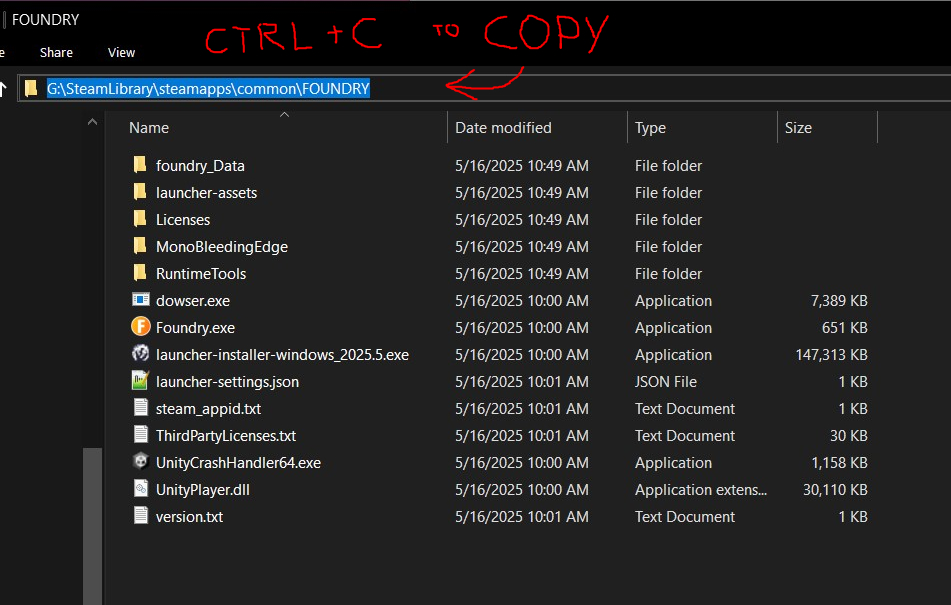Click the orange Foundry.exe icon
951x605 pixels.
coord(141,327)
